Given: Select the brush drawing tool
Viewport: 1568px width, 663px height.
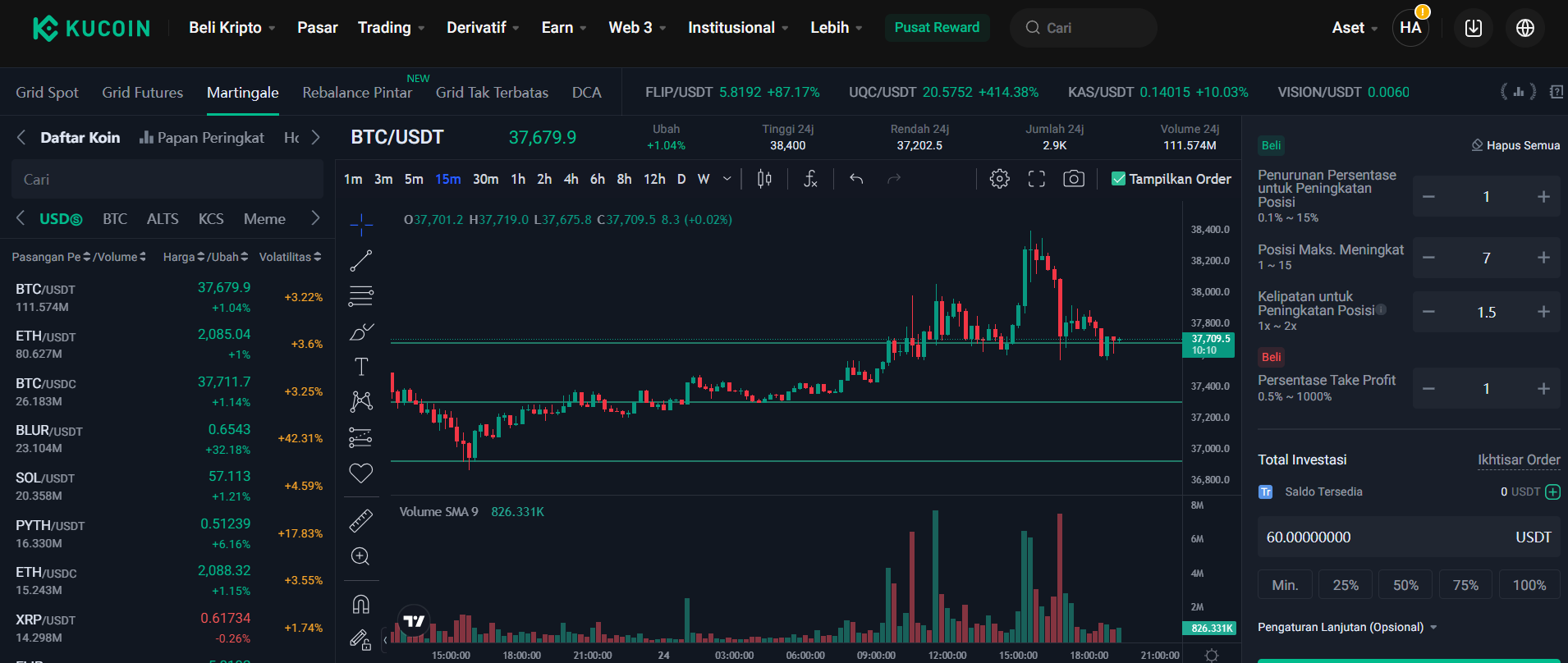Looking at the screenshot, I should click(x=361, y=331).
